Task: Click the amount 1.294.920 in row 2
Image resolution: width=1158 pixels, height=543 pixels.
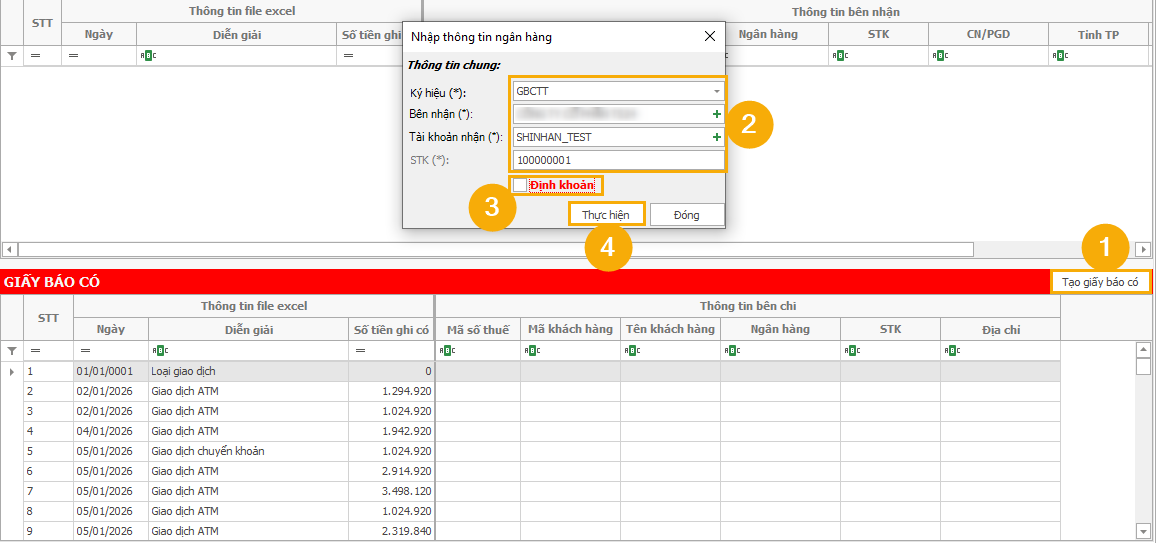Action: tap(391, 391)
